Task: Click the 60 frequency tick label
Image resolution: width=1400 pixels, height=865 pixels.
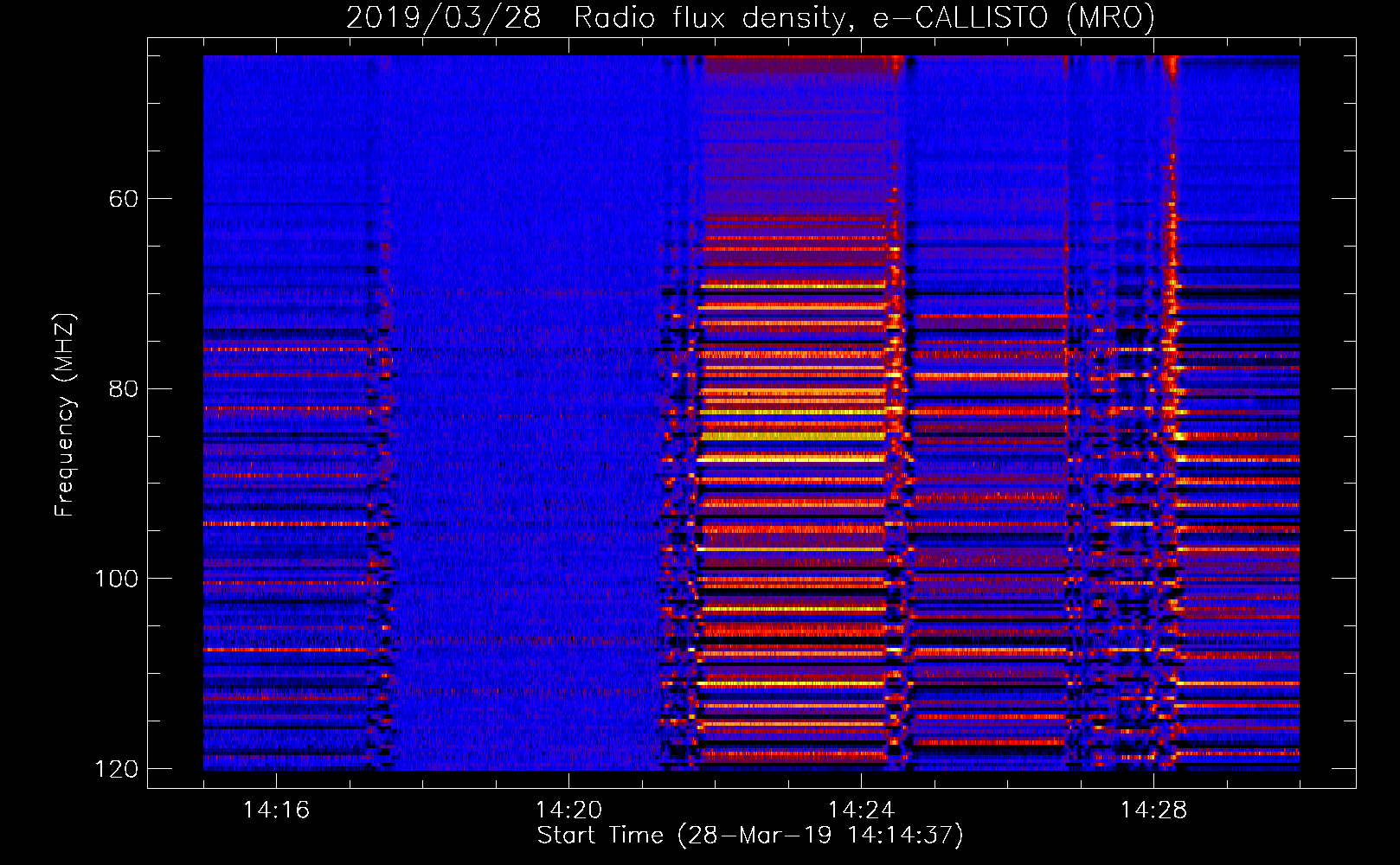Action: 123,199
